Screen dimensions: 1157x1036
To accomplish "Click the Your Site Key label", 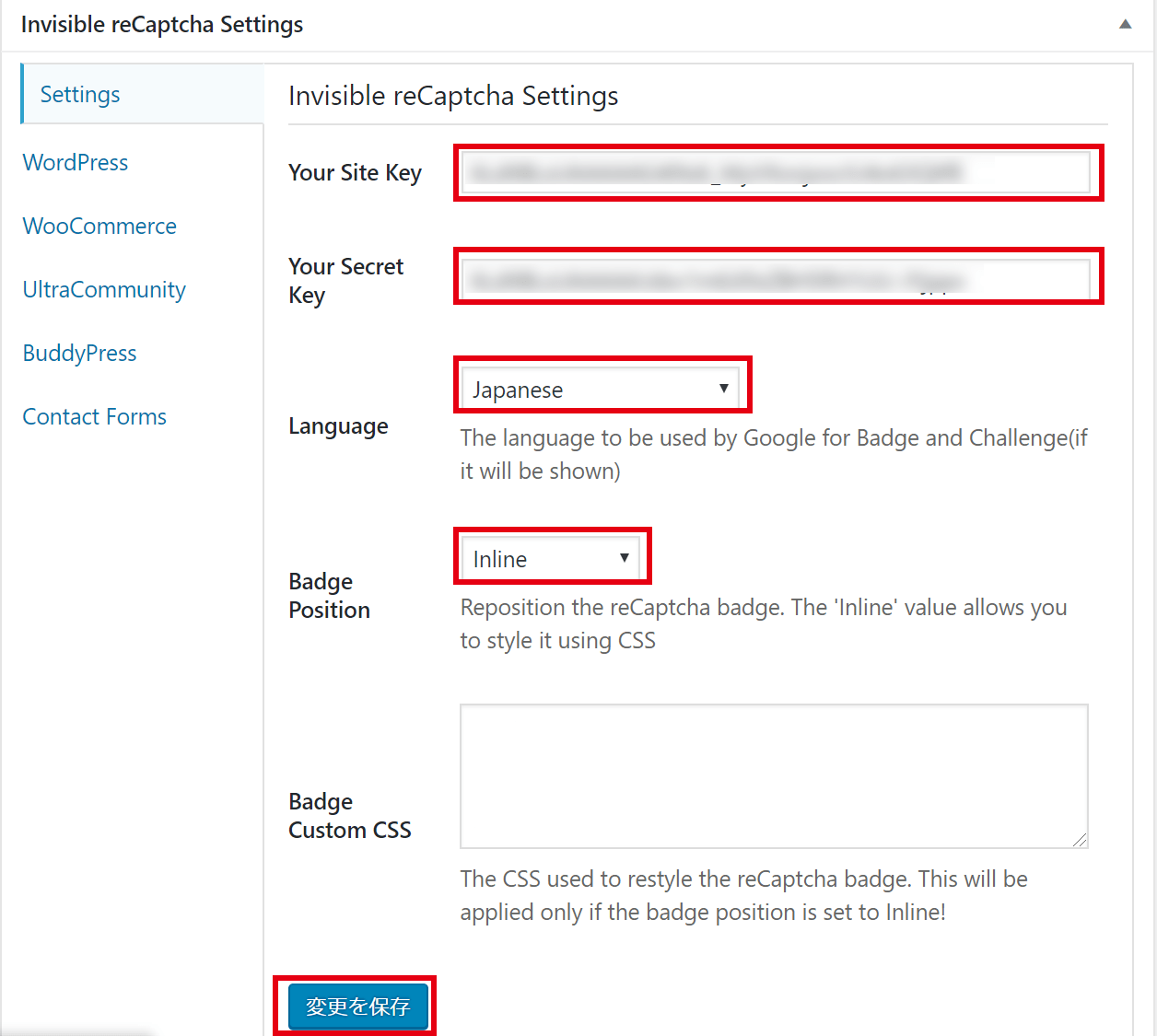I will pyautogui.click(x=355, y=173).
